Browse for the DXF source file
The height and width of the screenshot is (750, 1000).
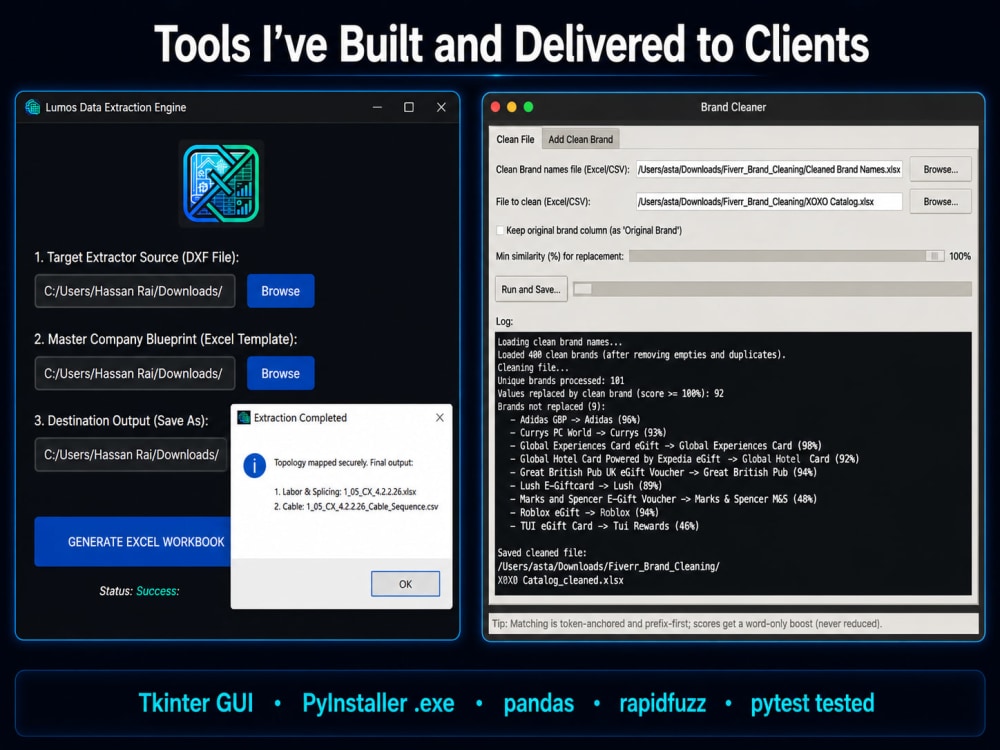(x=281, y=291)
